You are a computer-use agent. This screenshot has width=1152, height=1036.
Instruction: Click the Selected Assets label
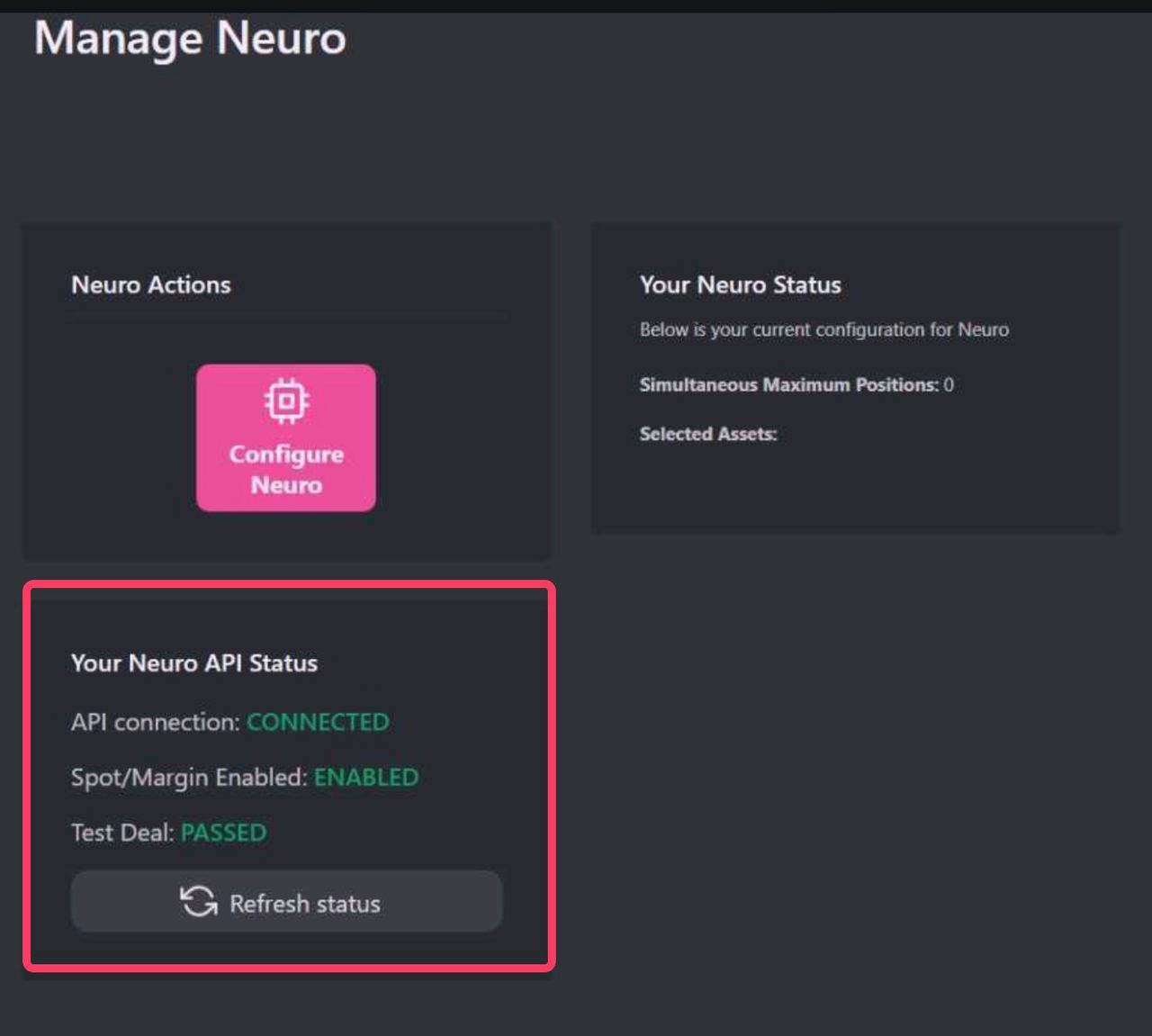pos(708,434)
